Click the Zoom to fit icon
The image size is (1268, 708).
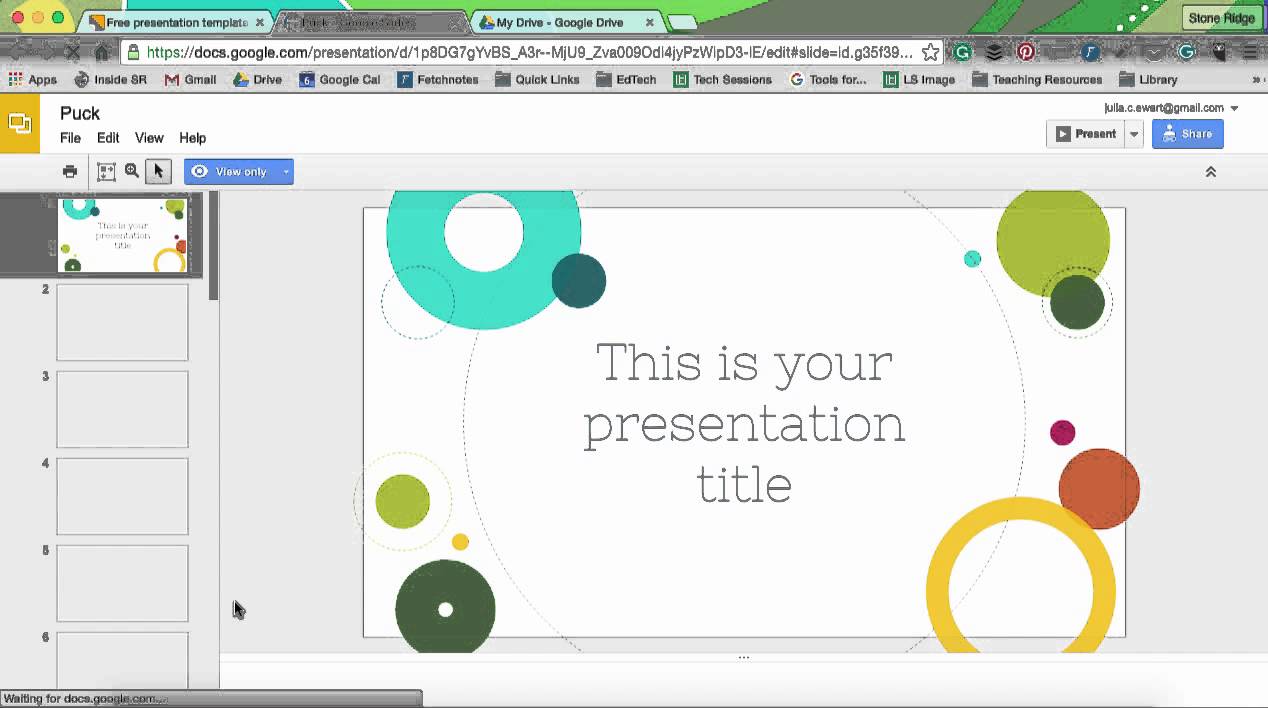[x=106, y=171]
